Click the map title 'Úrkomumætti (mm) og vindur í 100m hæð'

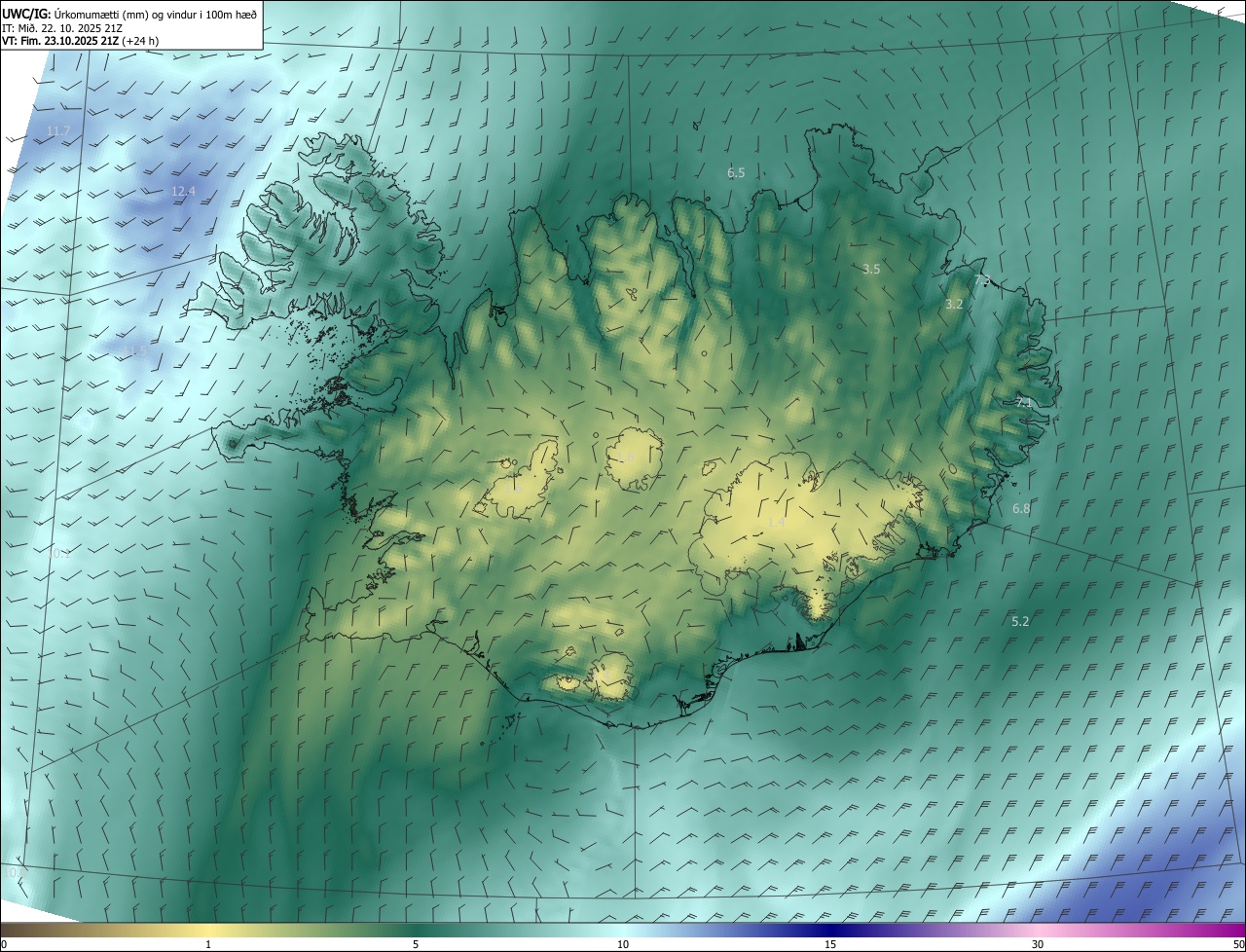click(156, 14)
